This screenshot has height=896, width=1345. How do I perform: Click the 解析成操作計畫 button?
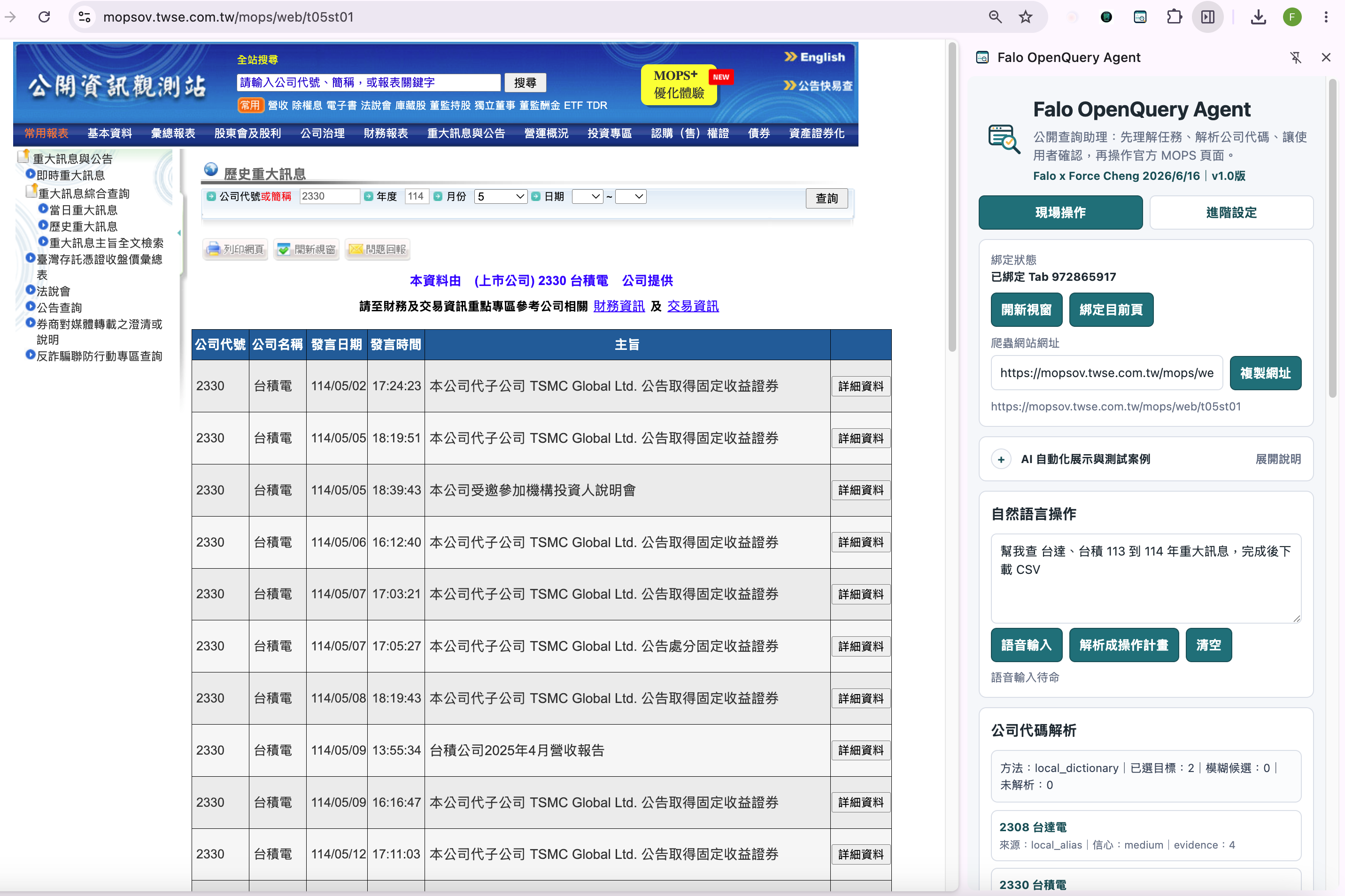pos(1124,645)
